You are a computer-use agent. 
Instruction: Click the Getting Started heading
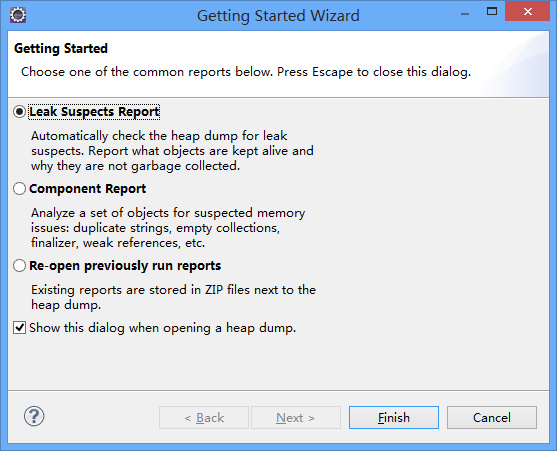(61, 48)
